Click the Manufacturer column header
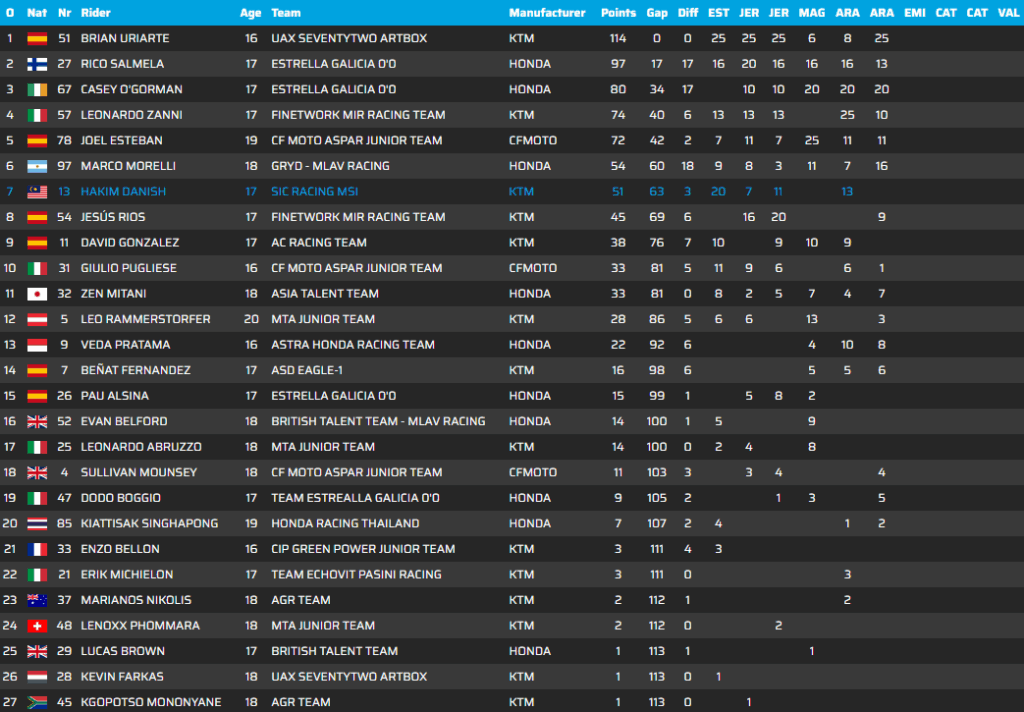This screenshot has height=712, width=1024. [x=547, y=13]
